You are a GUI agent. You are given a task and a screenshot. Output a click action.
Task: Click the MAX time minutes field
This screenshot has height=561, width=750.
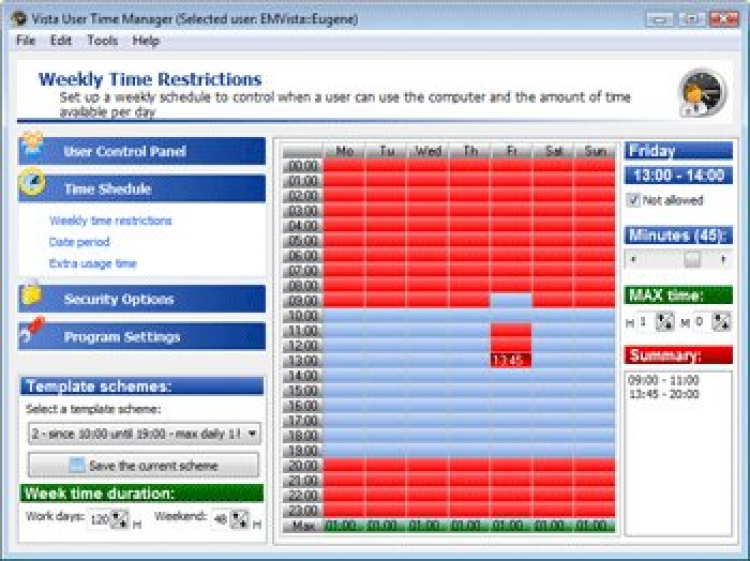(x=702, y=322)
